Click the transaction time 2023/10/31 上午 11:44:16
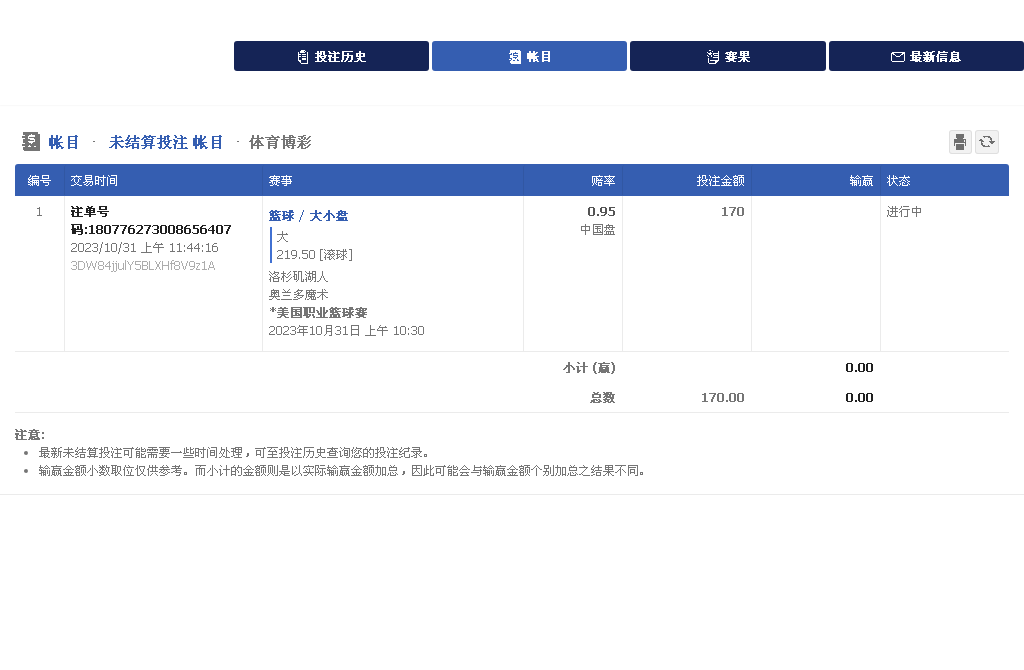This screenshot has width=1024, height=670. [144, 247]
